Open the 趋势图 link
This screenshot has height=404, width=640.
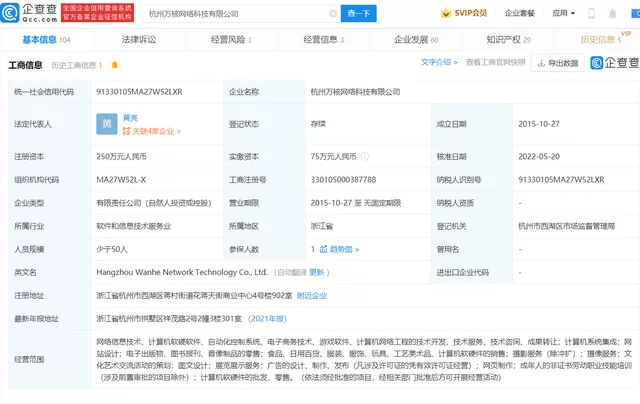tap(344, 249)
